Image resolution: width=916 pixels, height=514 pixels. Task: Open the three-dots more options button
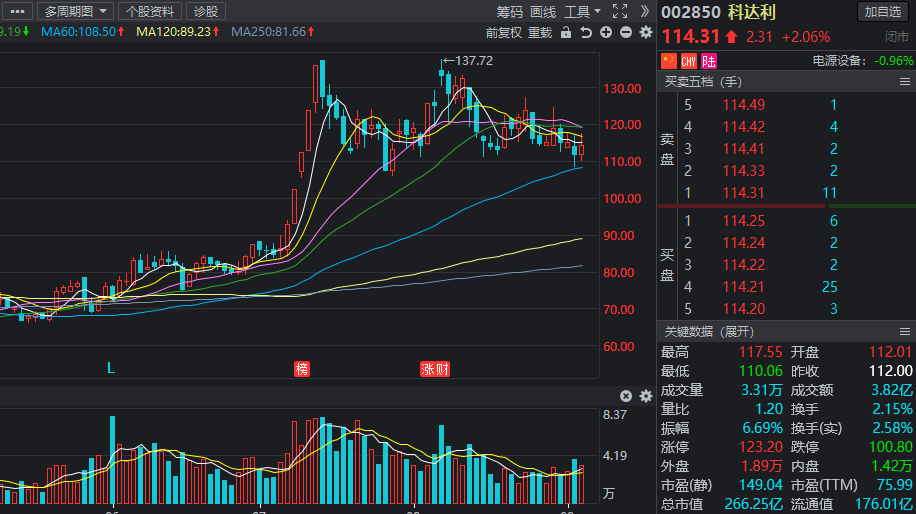coord(17,11)
